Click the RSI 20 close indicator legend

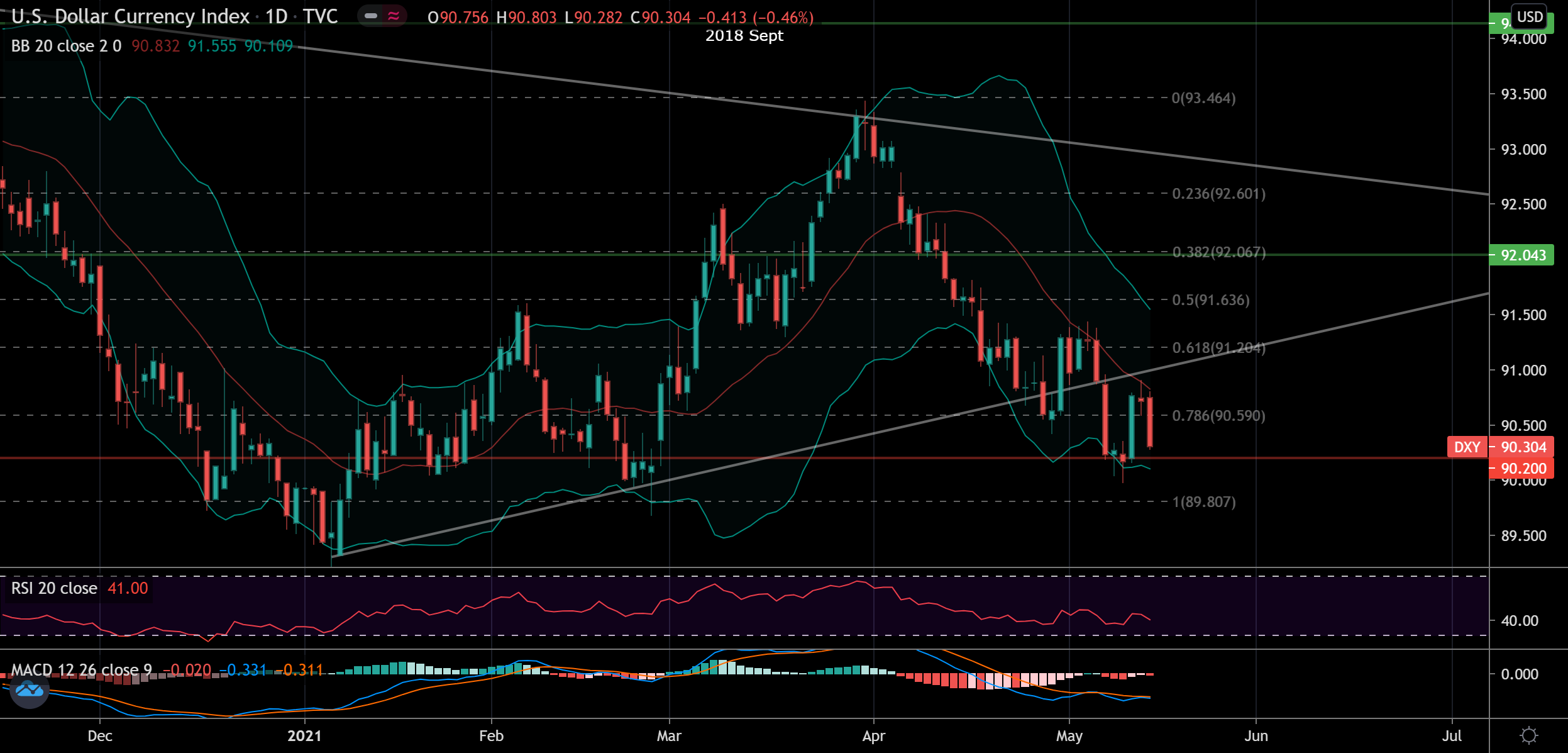54,588
